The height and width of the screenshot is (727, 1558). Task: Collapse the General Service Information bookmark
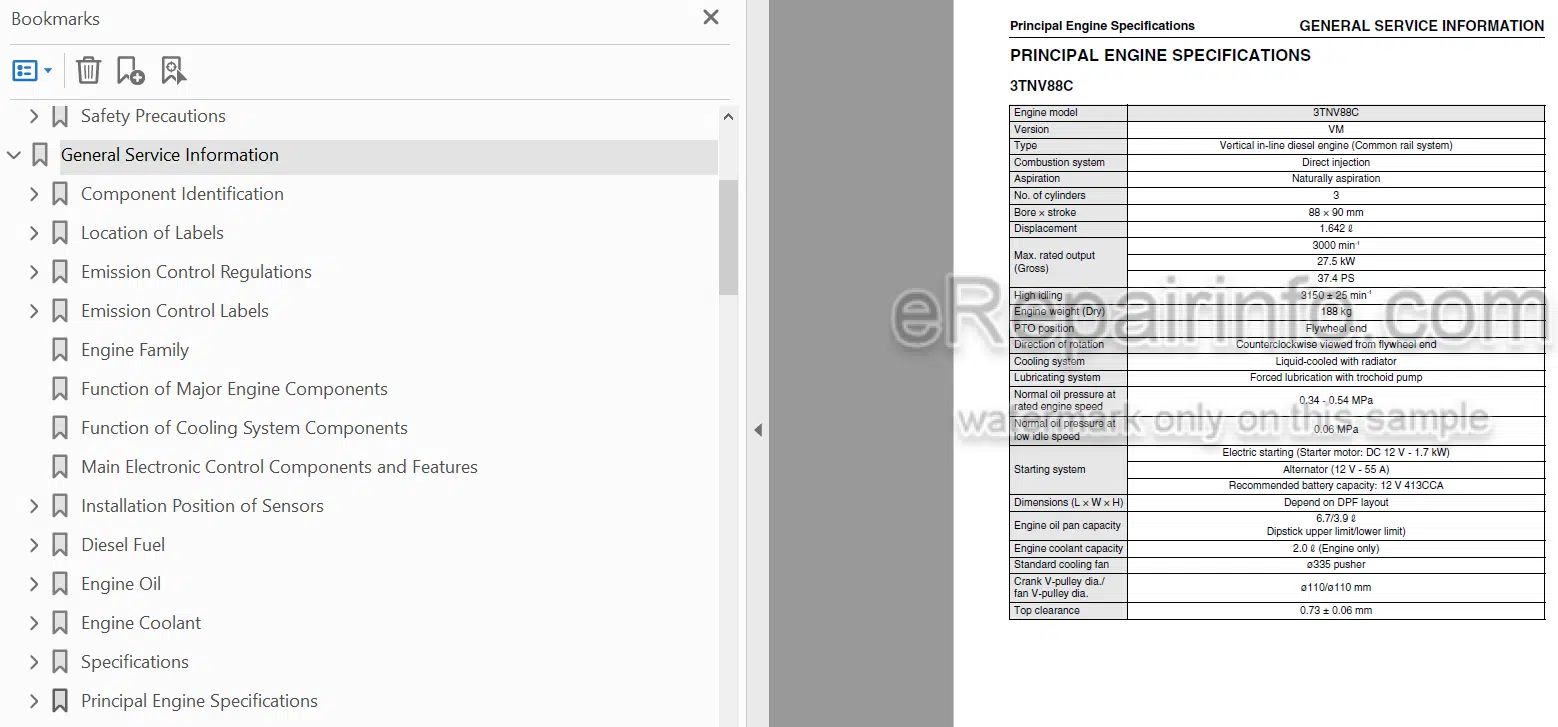coord(14,155)
